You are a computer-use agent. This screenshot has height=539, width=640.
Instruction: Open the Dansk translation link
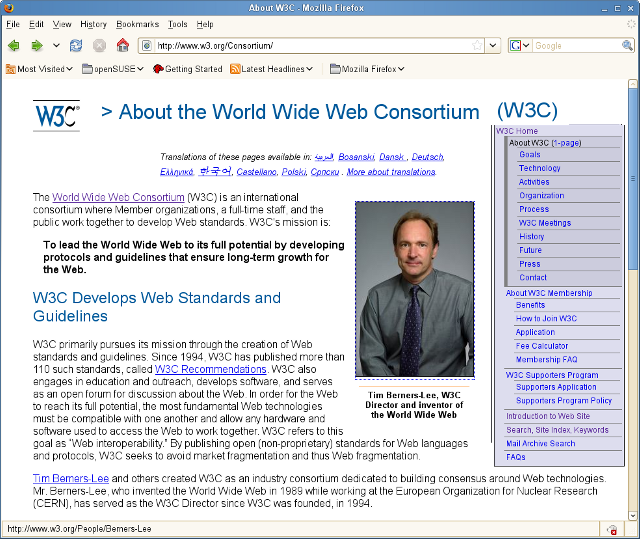[x=392, y=157]
